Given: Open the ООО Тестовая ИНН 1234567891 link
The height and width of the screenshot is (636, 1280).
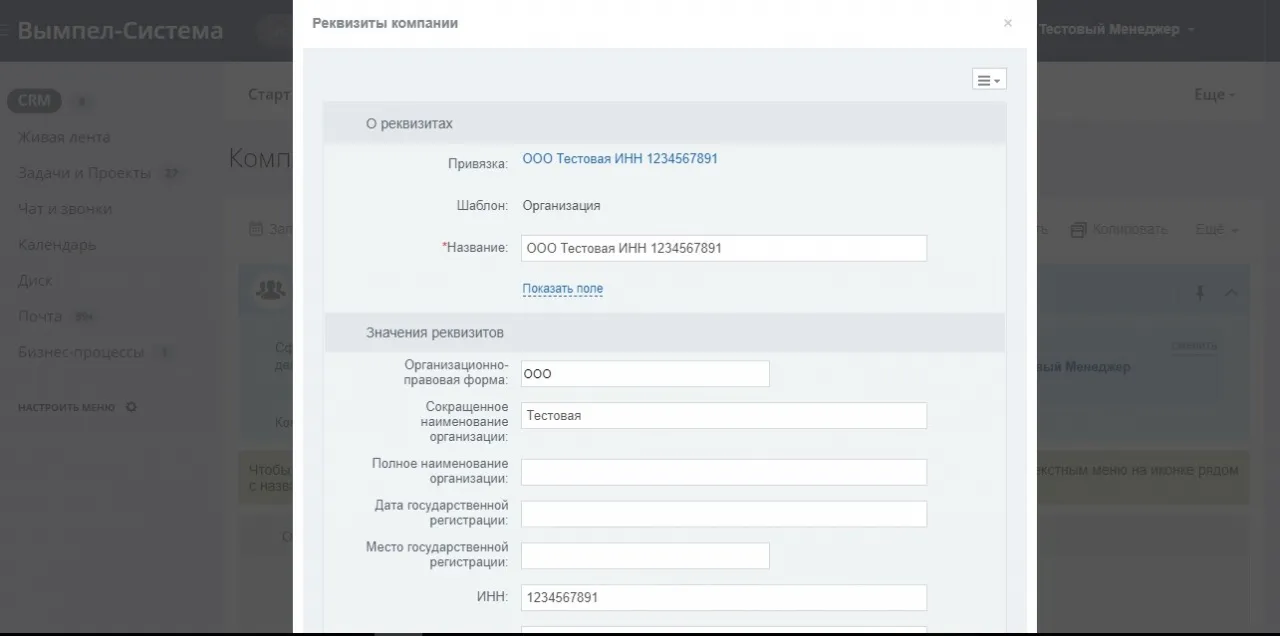Looking at the screenshot, I should coord(620,158).
